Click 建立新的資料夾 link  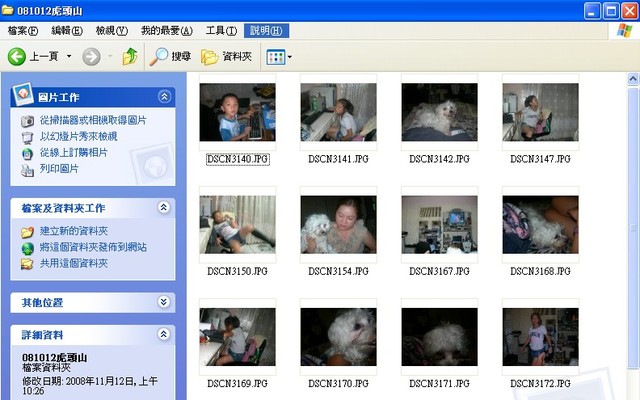(x=73, y=231)
